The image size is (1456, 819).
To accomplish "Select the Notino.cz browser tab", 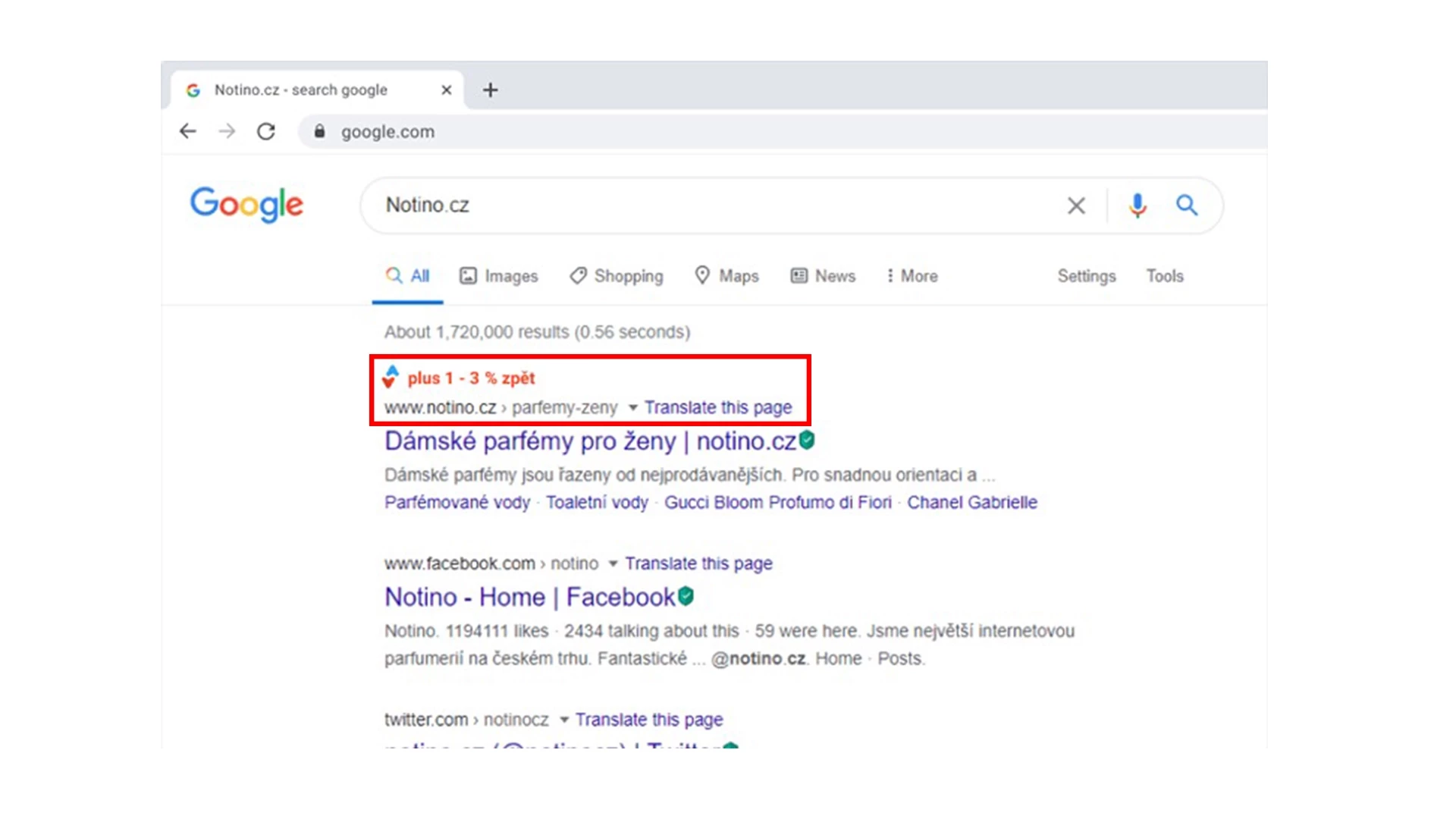I will pos(317,89).
